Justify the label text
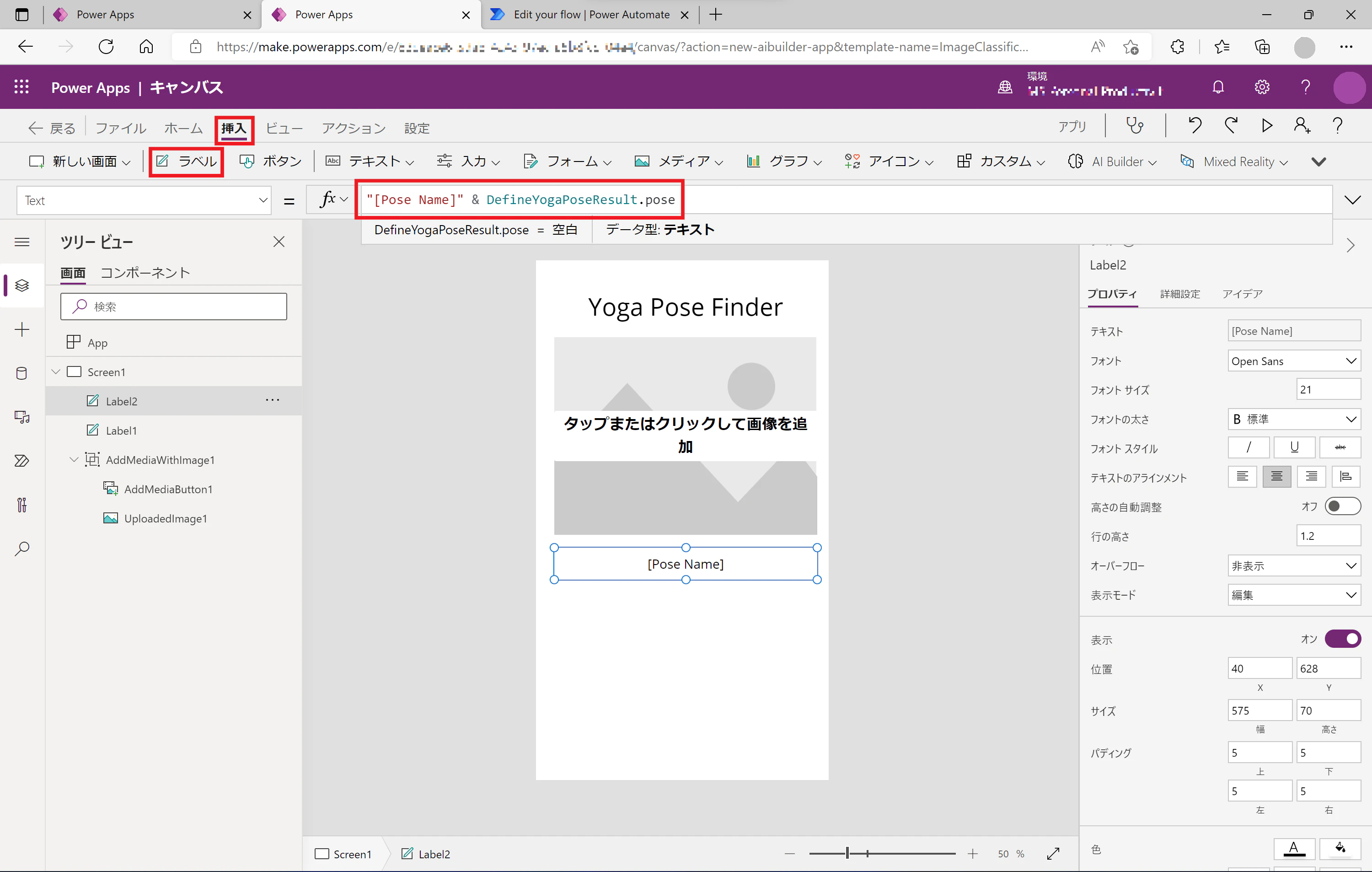The image size is (1372, 872). point(1346,476)
